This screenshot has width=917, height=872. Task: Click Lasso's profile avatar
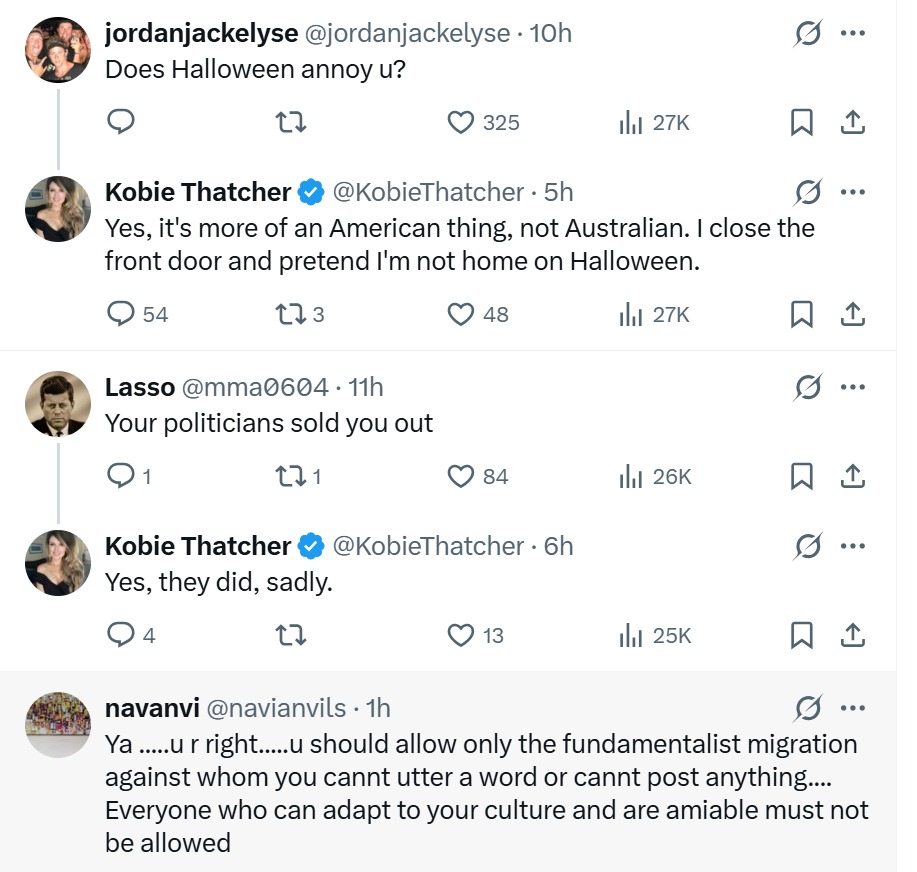click(58, 404)
